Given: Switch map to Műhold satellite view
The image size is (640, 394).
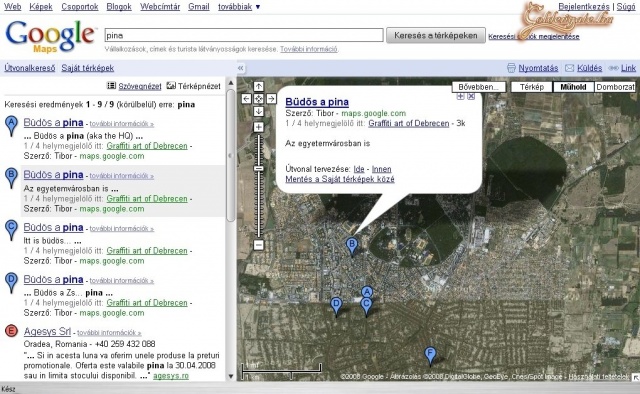Looking at the screenshot, I should pos(573,87).
